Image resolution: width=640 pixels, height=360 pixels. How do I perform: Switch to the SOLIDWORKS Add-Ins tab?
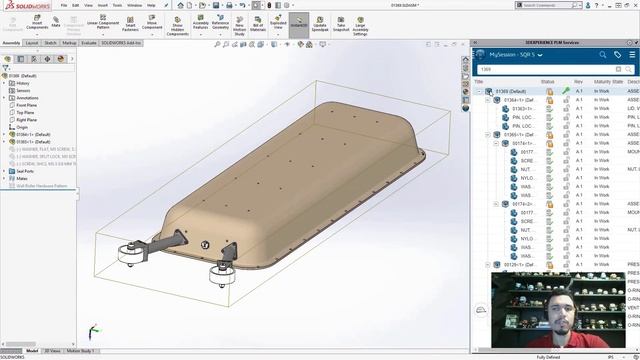pyautogui.click(x=121, y=43)
